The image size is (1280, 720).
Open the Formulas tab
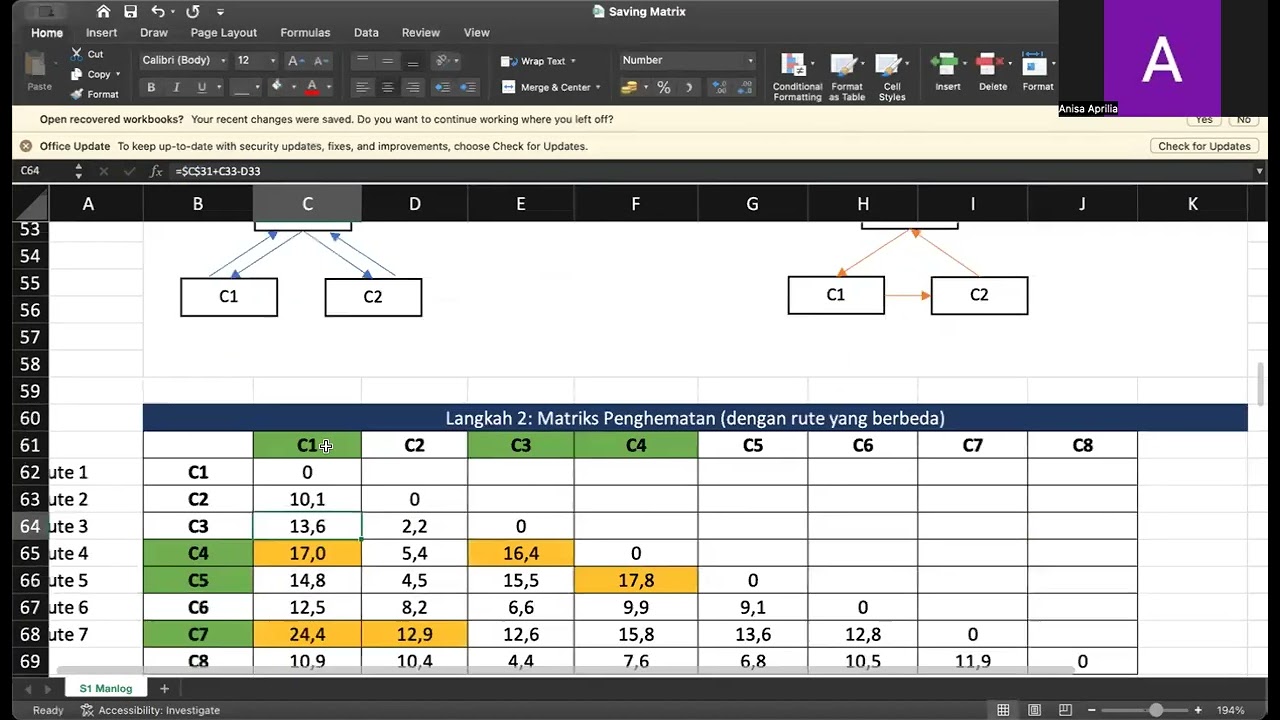305,33
